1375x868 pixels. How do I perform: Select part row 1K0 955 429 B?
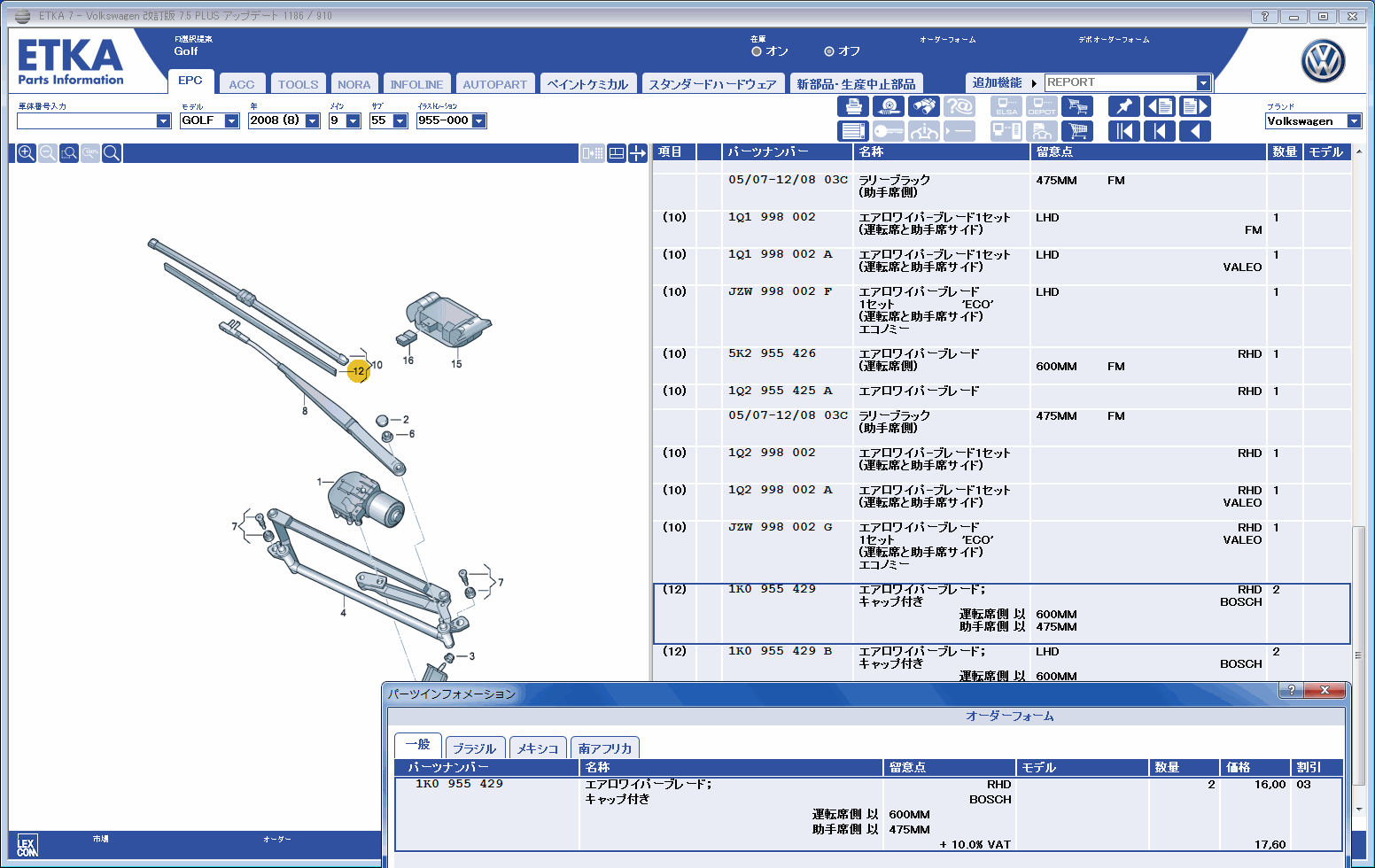pos(1001,663)
